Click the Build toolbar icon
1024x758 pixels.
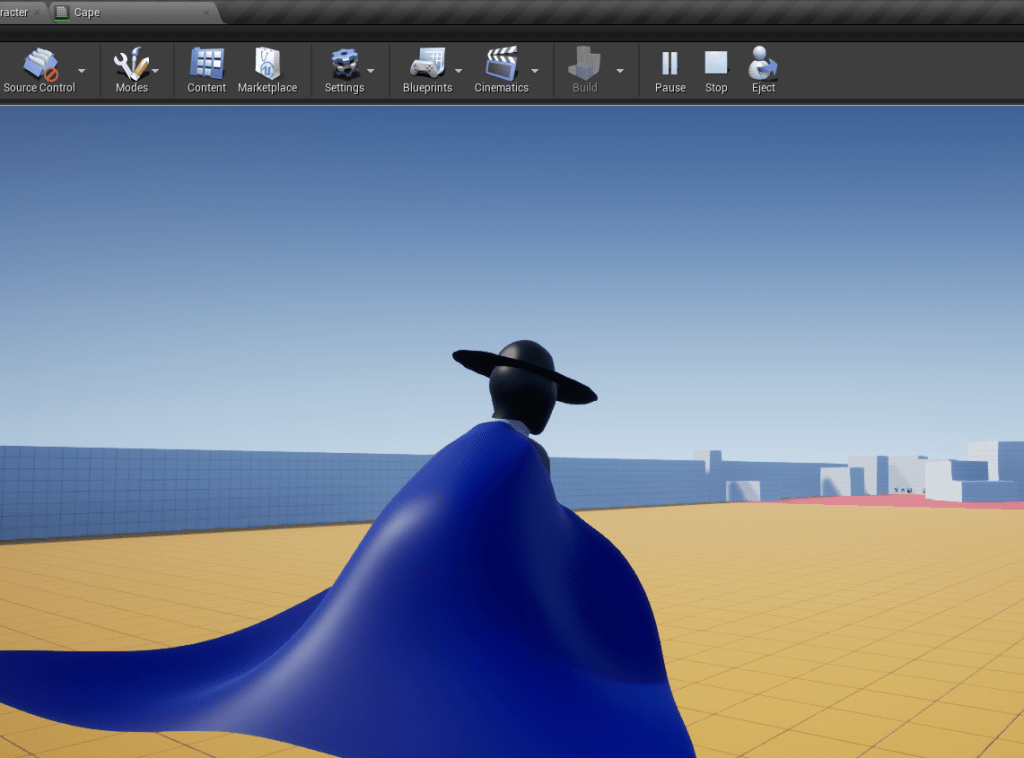(584, 65)
